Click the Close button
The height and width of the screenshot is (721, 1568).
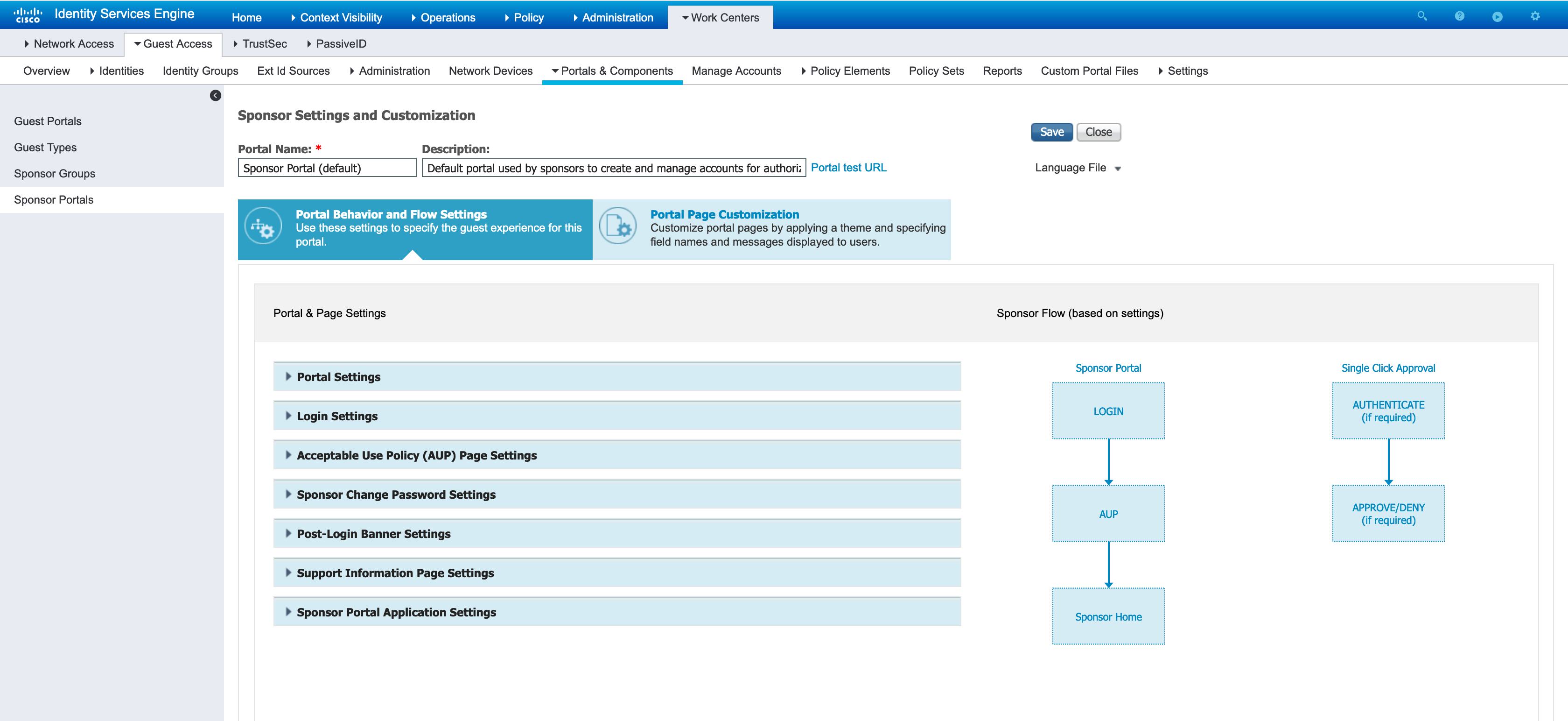(1098, 132)
